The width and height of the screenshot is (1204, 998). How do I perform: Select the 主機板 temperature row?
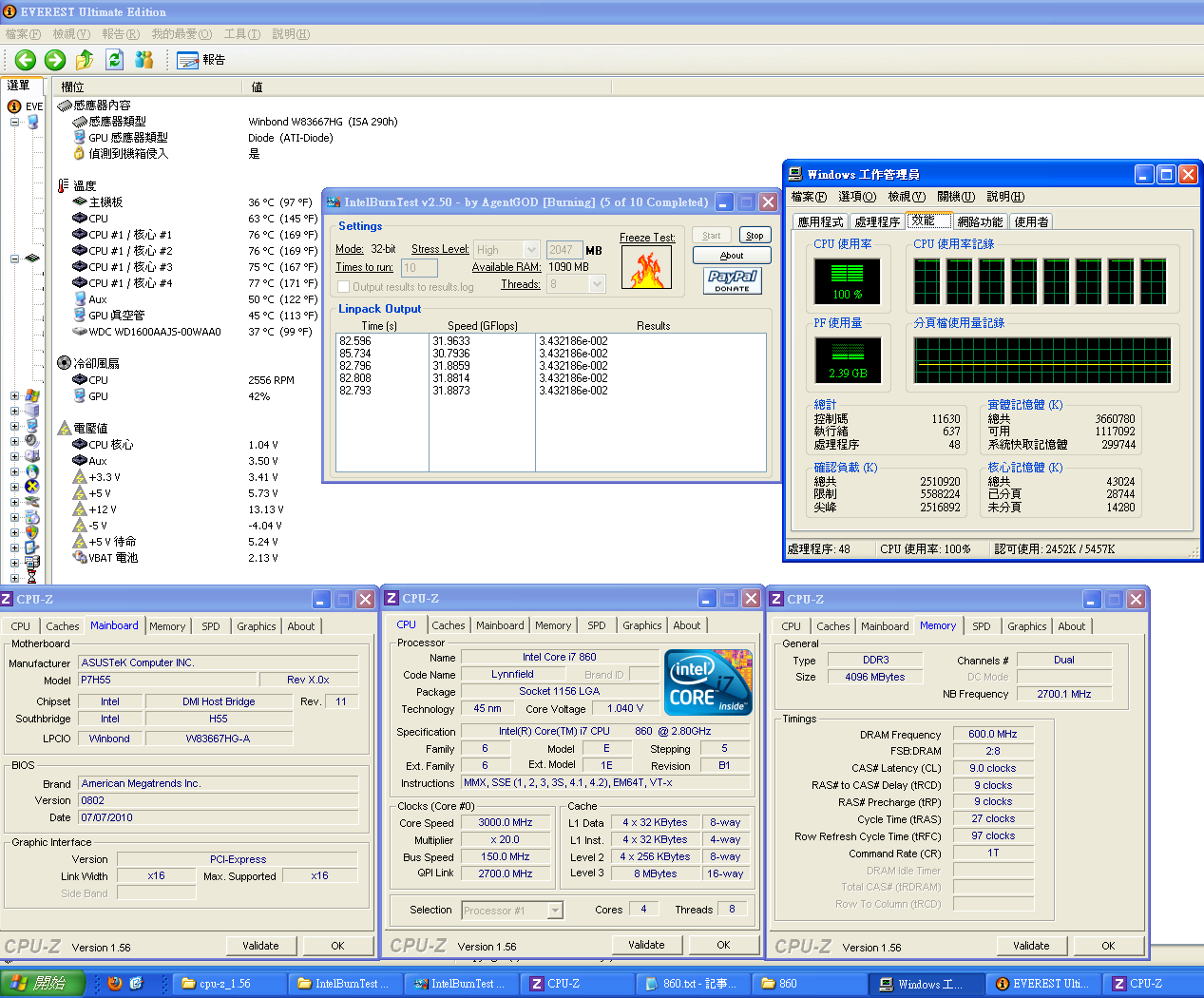195,202
